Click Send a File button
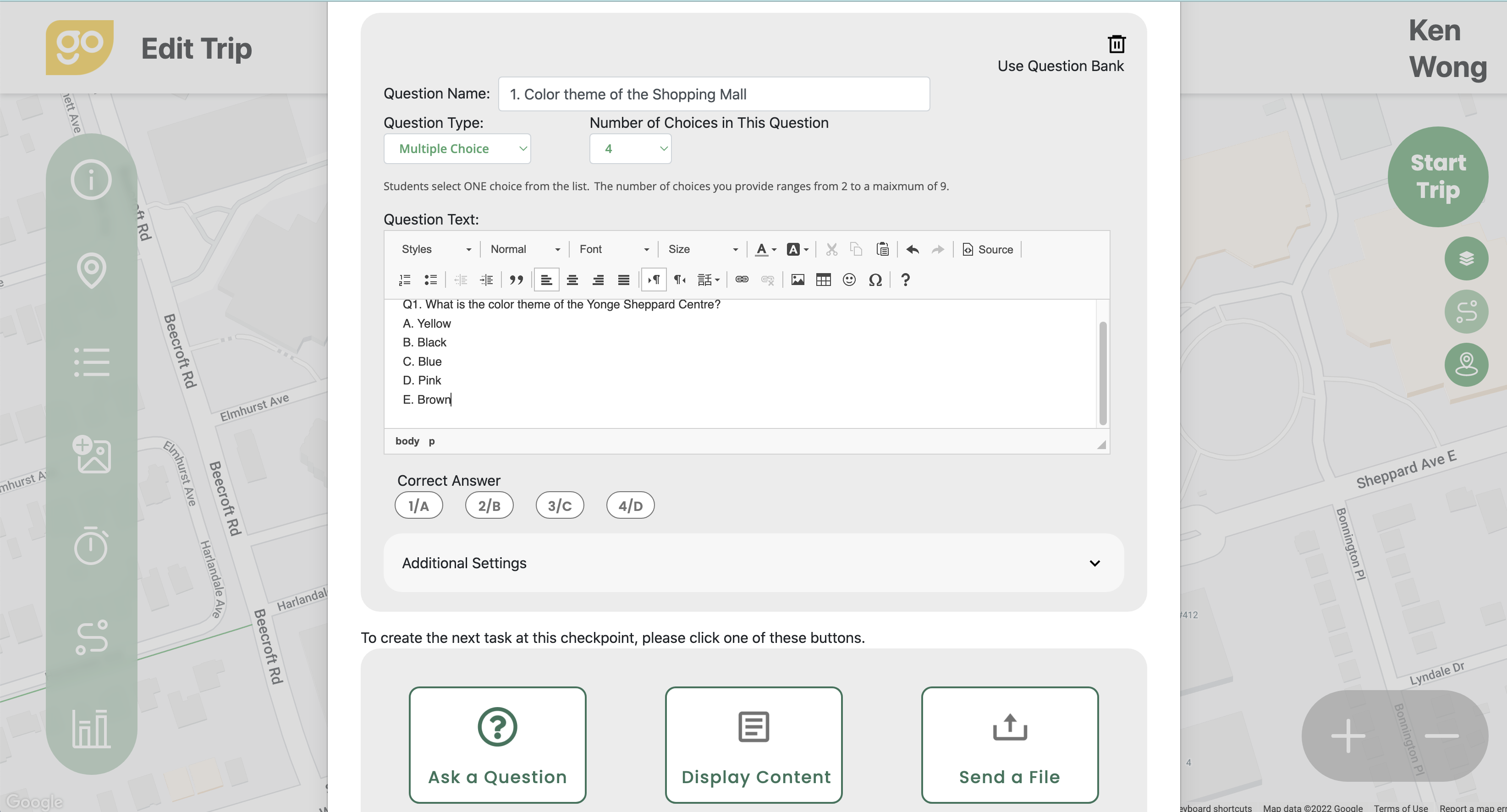The height and width of the screenshot is (812, 1507). pos(1010,745)
